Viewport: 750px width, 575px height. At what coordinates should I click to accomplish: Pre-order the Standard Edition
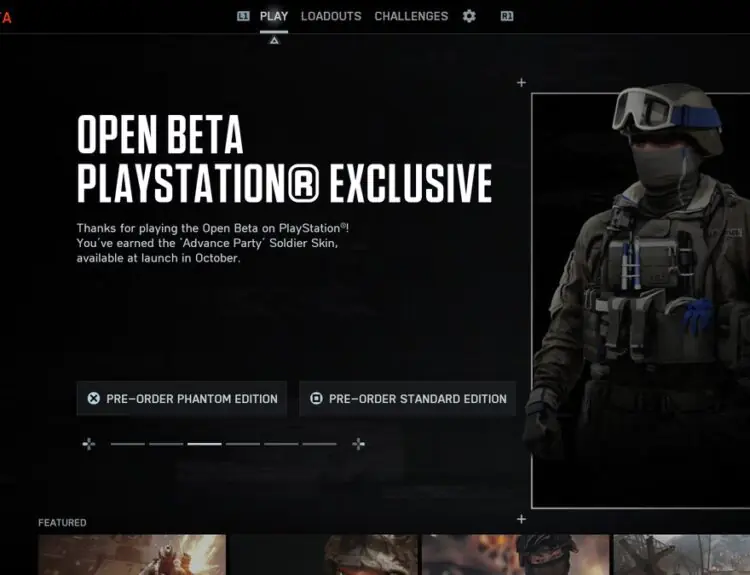(x=408, y=398)
